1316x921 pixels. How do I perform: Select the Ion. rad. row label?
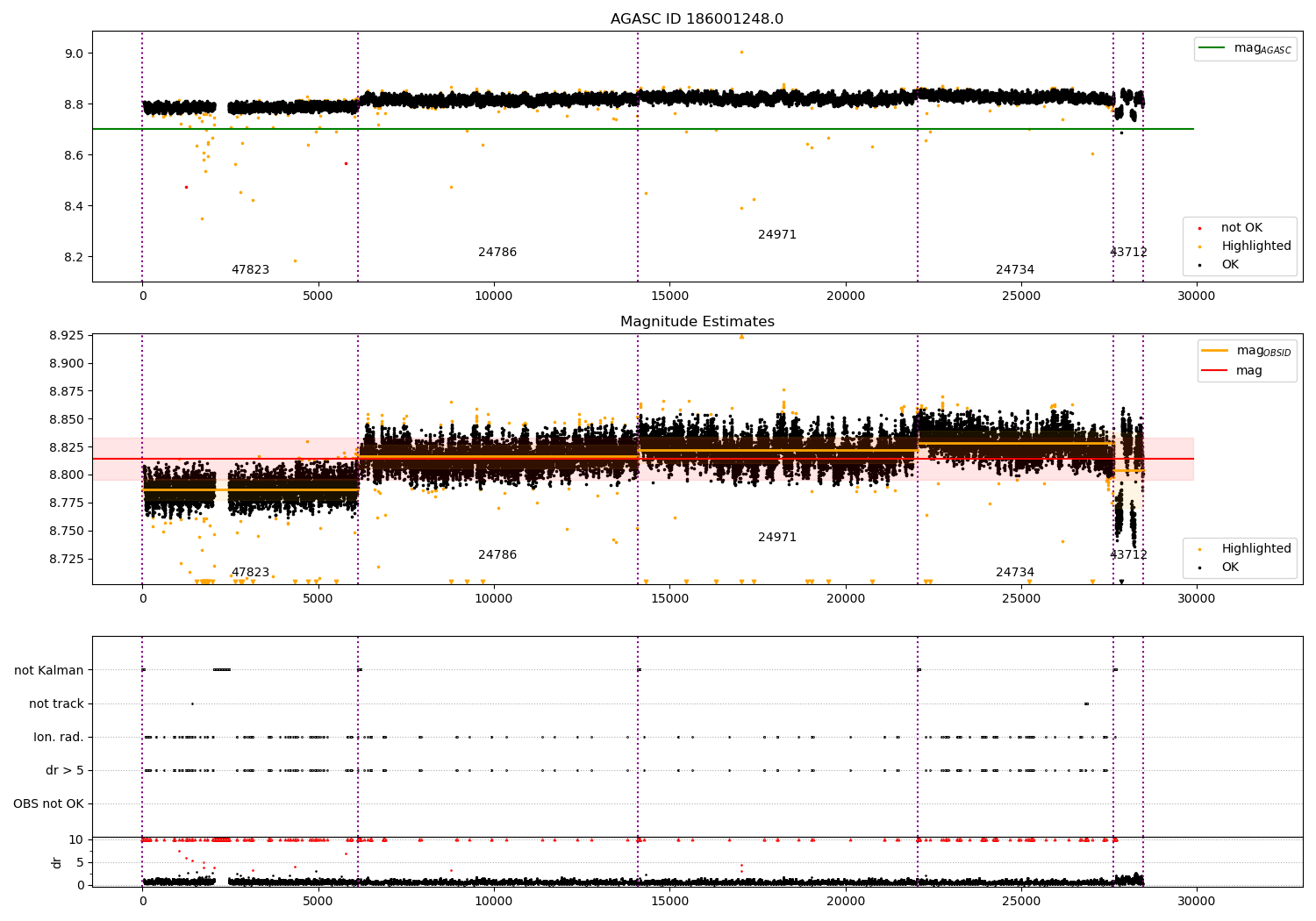coord(59,737)
